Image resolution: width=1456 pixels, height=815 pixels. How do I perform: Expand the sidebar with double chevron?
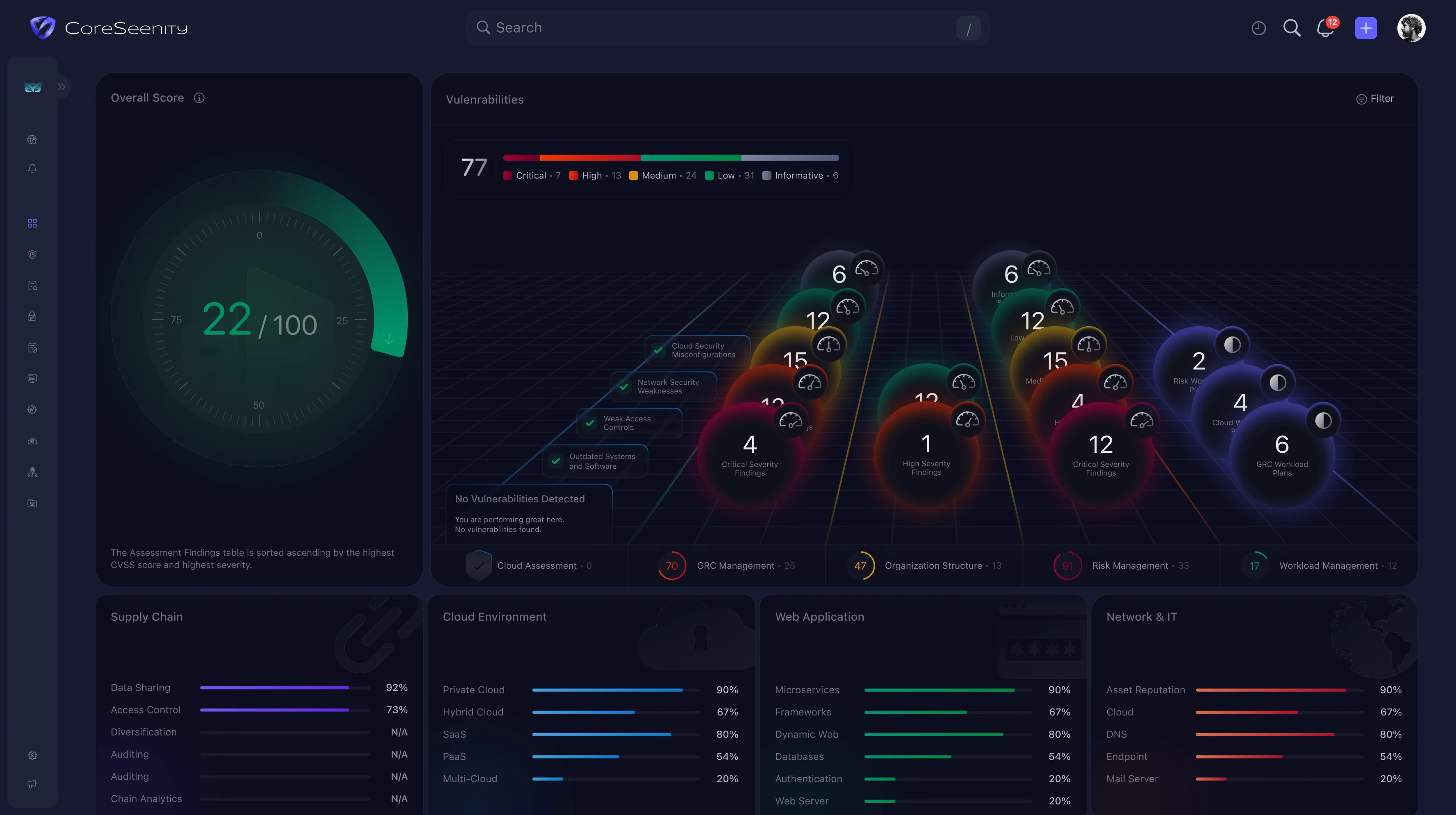point(61,86)
